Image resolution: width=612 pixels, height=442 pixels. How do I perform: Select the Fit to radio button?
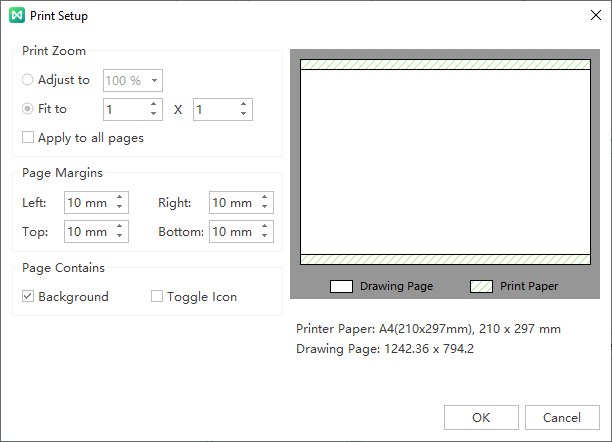pos(27,109)
